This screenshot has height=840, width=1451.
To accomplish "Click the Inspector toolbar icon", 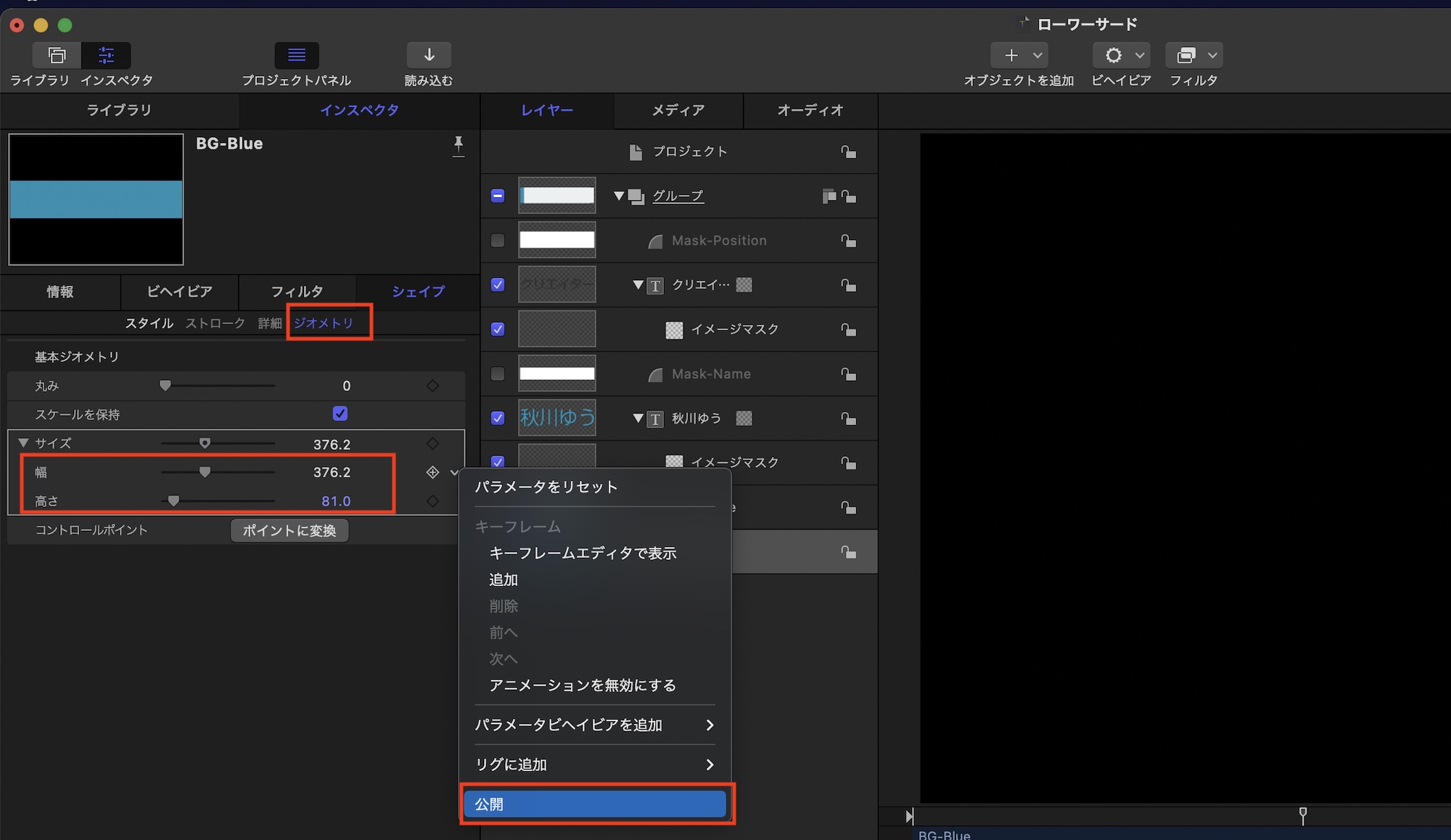I will click(x=106, y=55).
